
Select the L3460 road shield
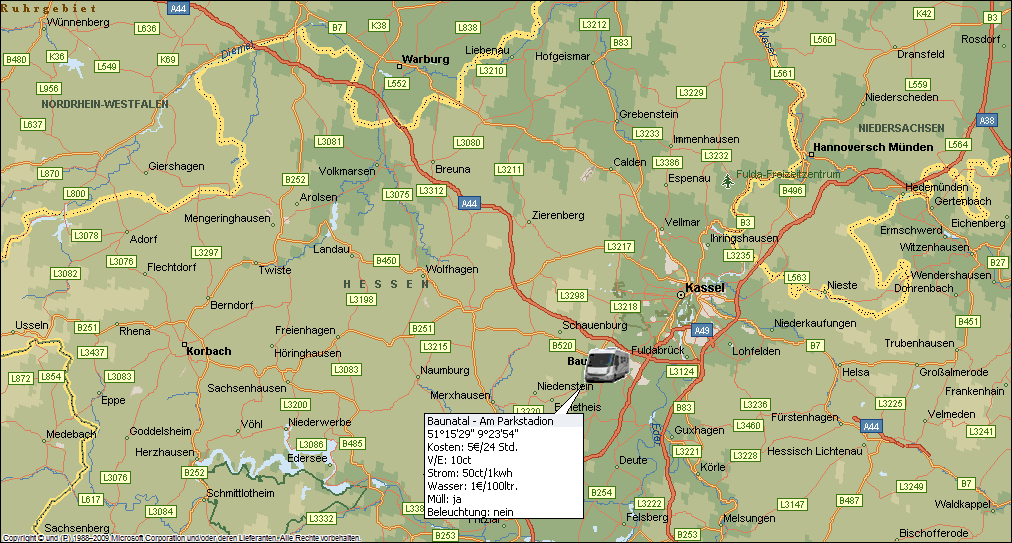pos(748,425)
